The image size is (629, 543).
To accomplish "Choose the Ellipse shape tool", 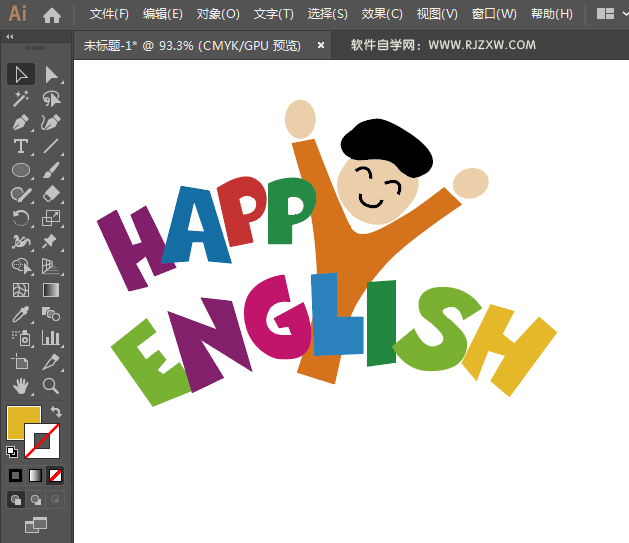I will pyautogui.click(x=20, y=171).
